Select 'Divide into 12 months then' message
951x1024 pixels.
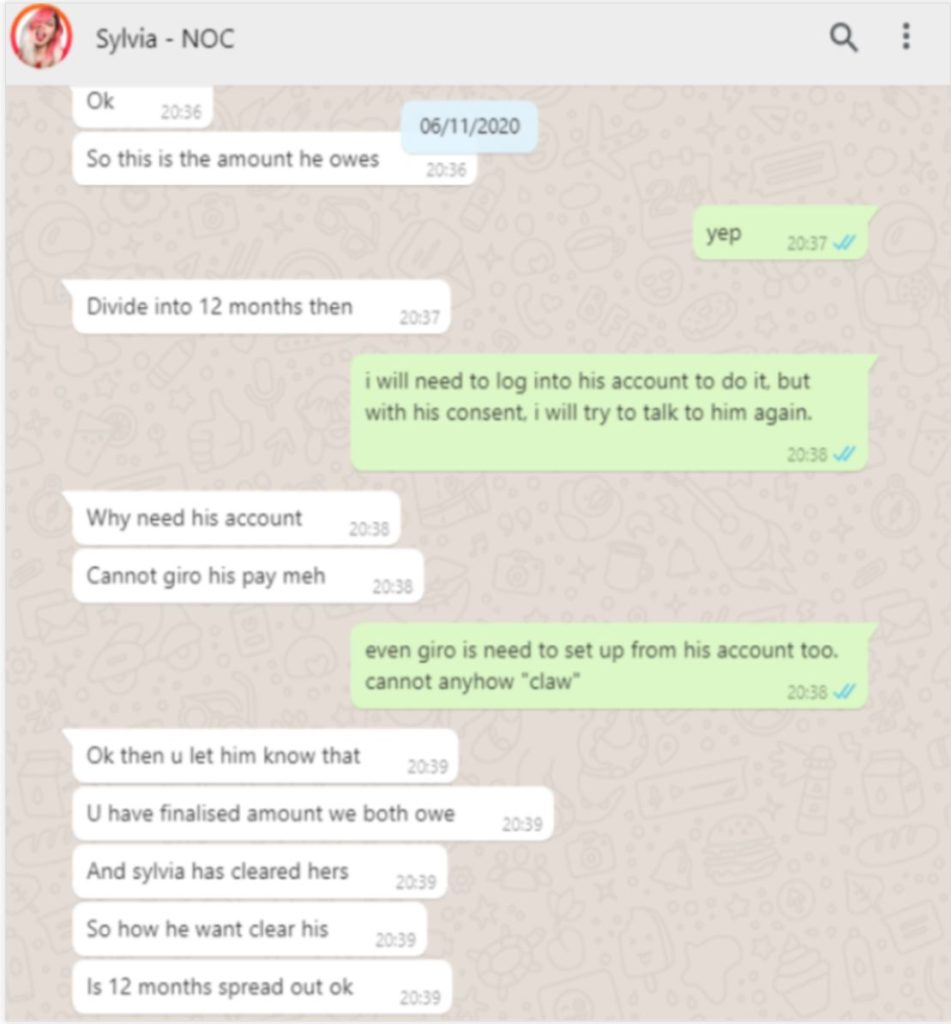258,307
